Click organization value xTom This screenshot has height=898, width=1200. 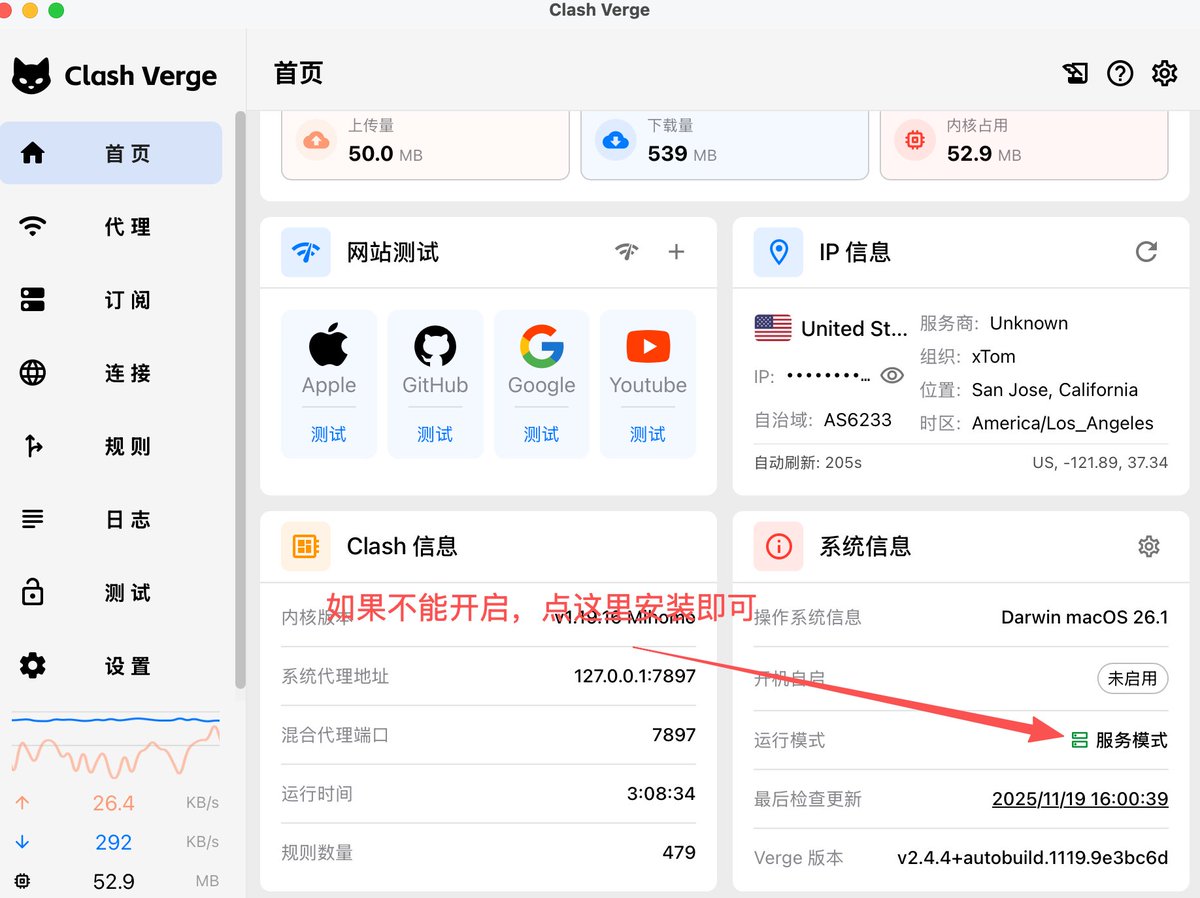coord(993,356)
